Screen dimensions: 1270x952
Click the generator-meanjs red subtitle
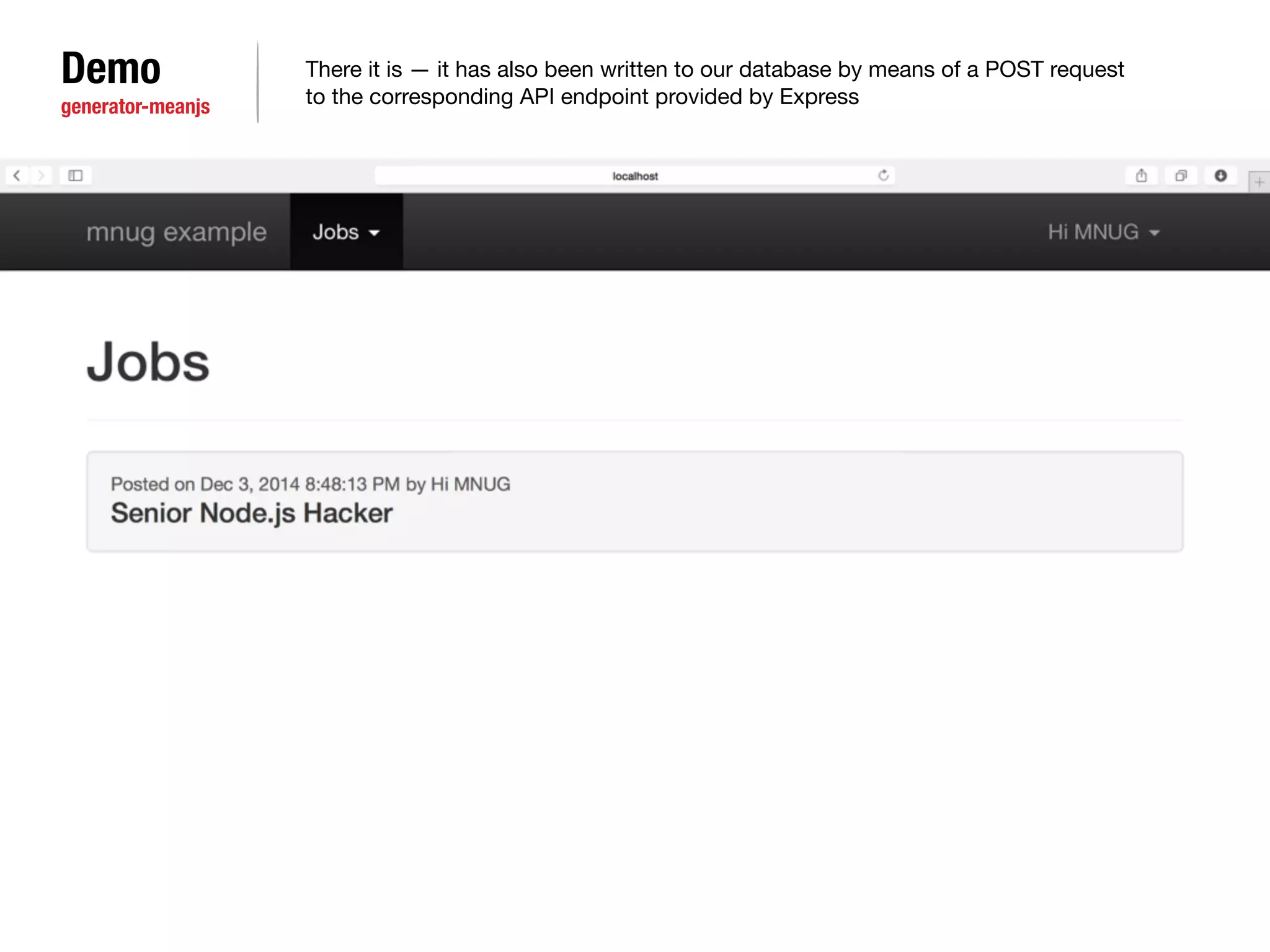[135, 107]
